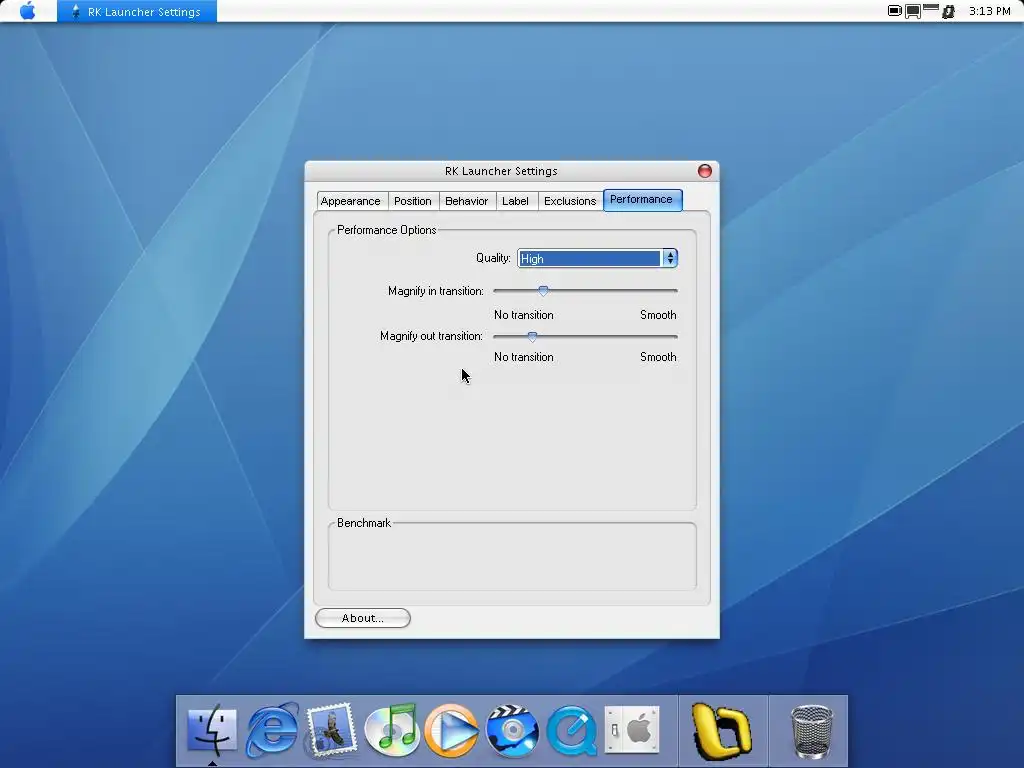Launch the iDVD clapperboard dock icon

(x=512, y=730)
